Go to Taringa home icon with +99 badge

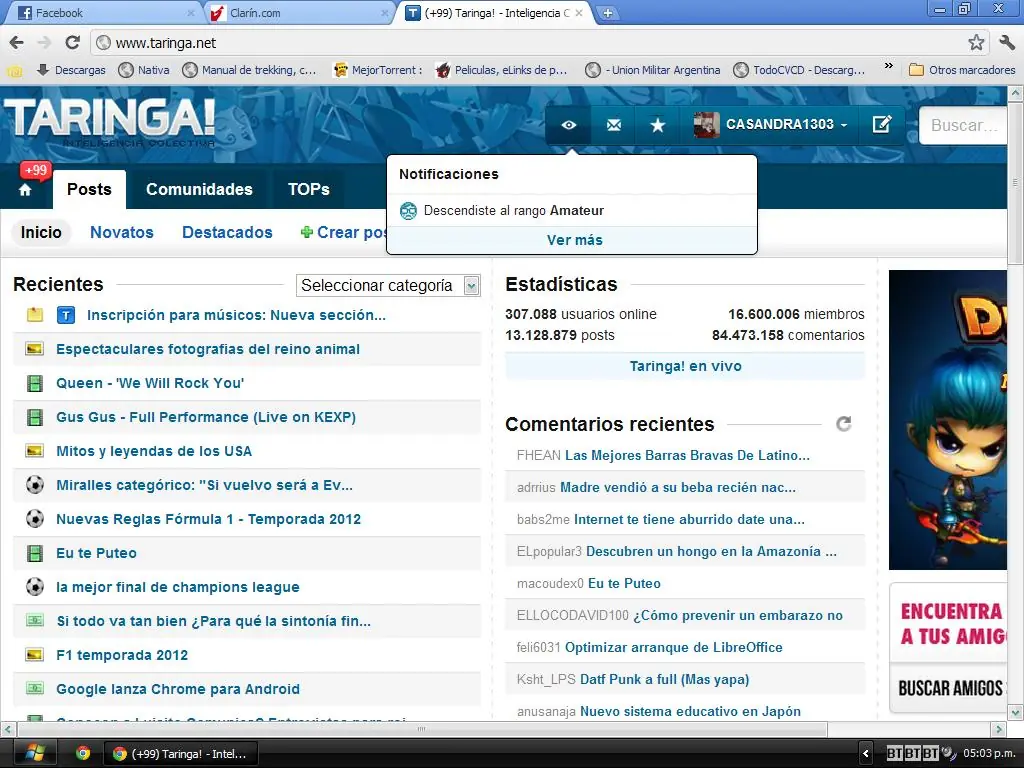(x=25, y=189)
